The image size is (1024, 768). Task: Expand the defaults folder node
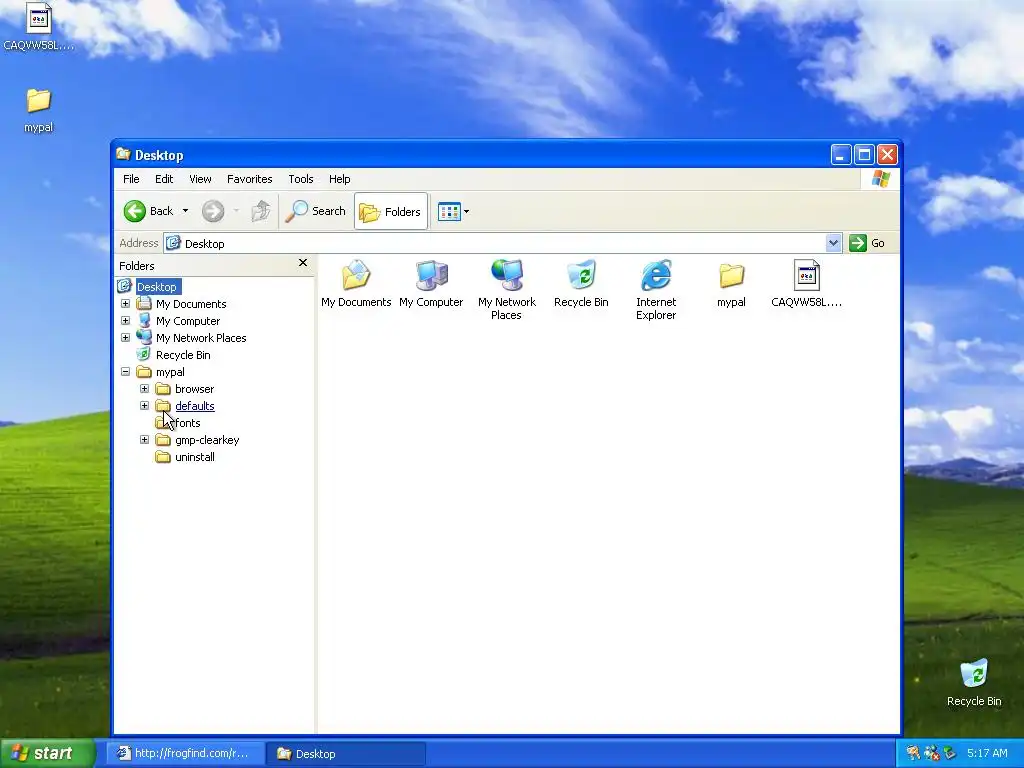point(144,406)
